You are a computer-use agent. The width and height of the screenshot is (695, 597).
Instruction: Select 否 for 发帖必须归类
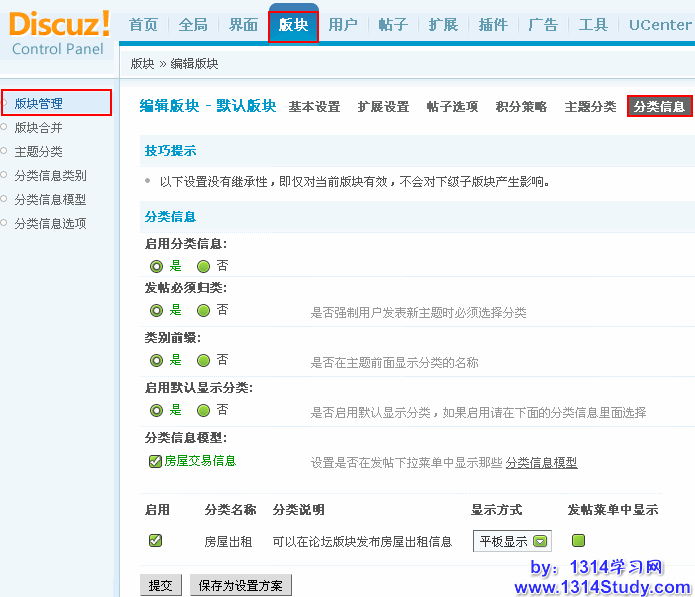[x=204, y=310]
